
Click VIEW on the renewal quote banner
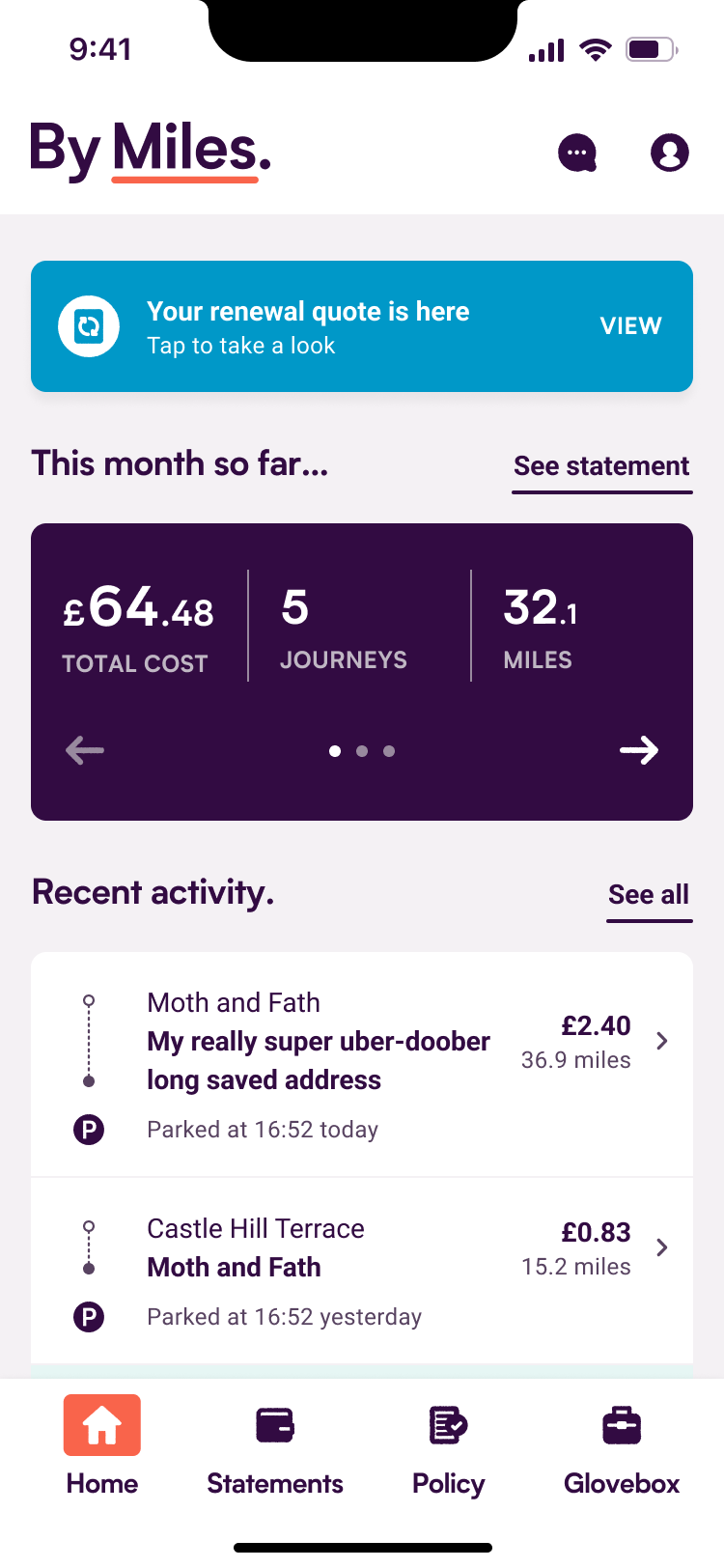click(630, 326)
